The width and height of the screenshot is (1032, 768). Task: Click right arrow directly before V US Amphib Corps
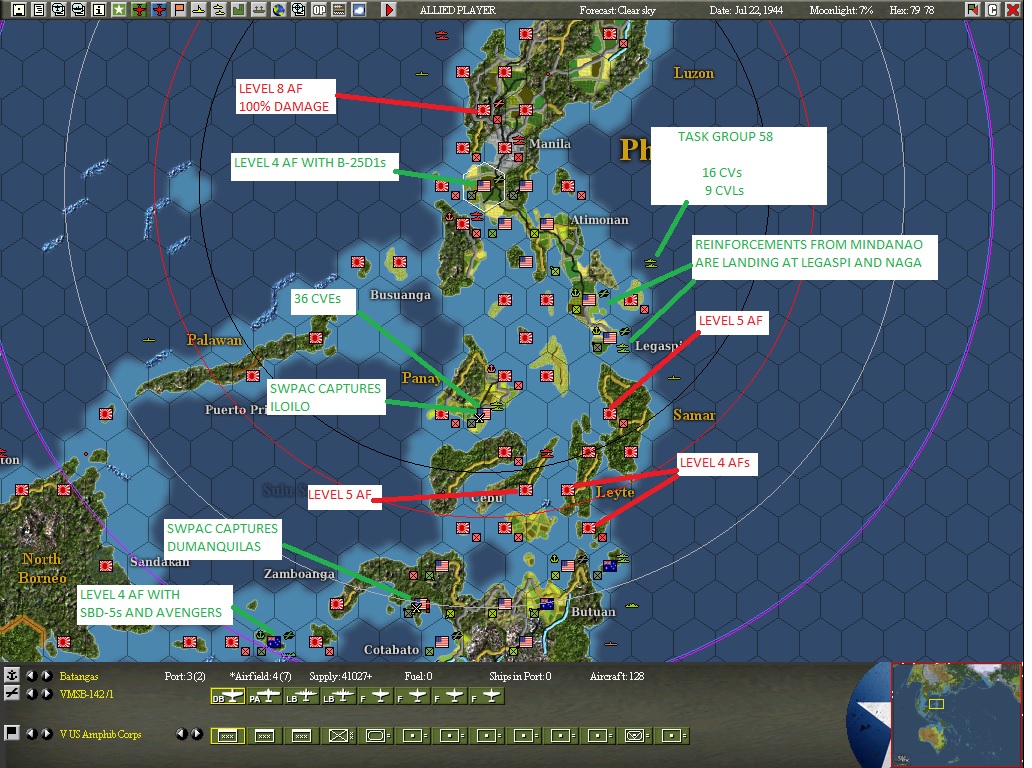tap(46, 734)
